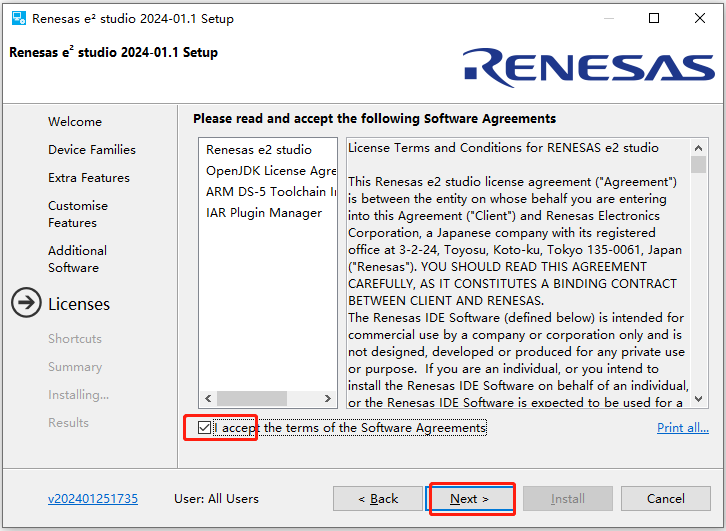Go to the Welcome step
Image resolution: width=726 pixels, height=531 pixels.
pos(75,122)
